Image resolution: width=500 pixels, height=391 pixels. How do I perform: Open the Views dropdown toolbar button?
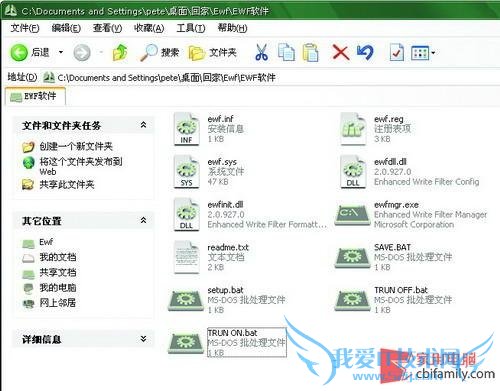423,53
